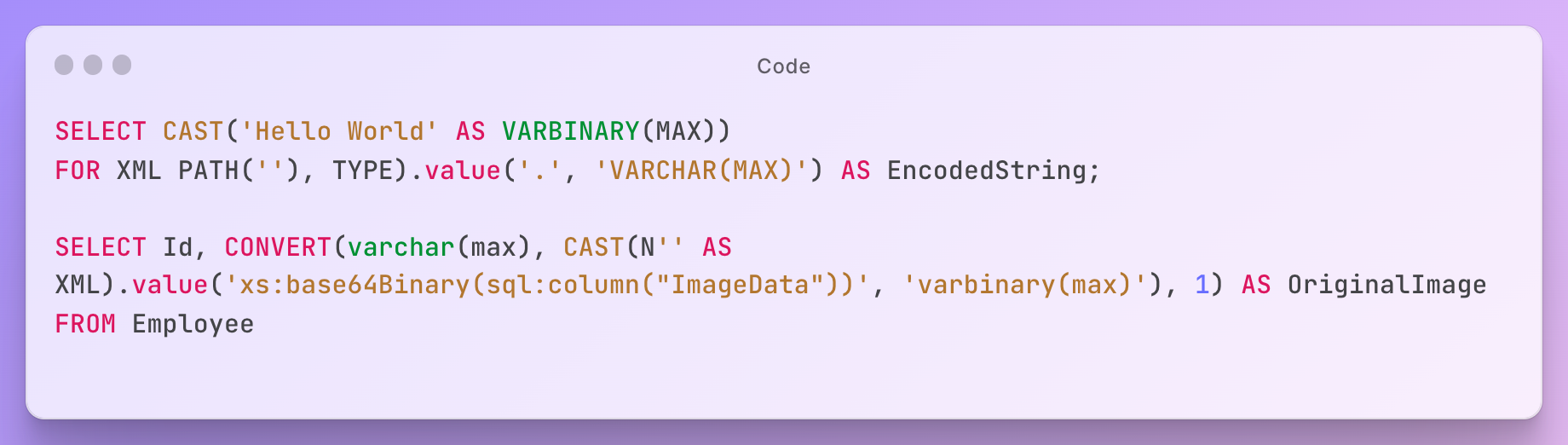The image size is (1568, 445).
Task: Click the FROM keyword
Action: [x=85, y=324]
